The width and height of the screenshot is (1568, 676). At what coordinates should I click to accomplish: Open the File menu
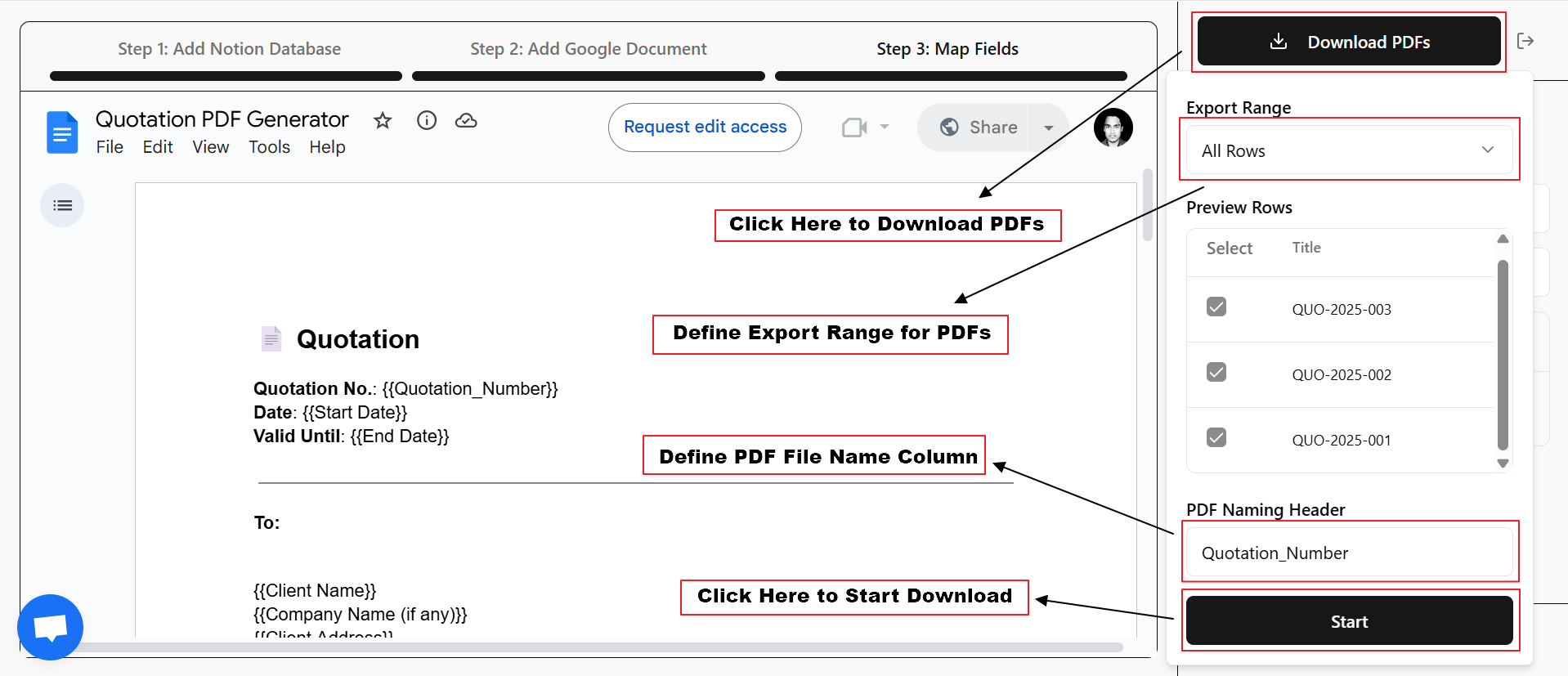(110, 147)
